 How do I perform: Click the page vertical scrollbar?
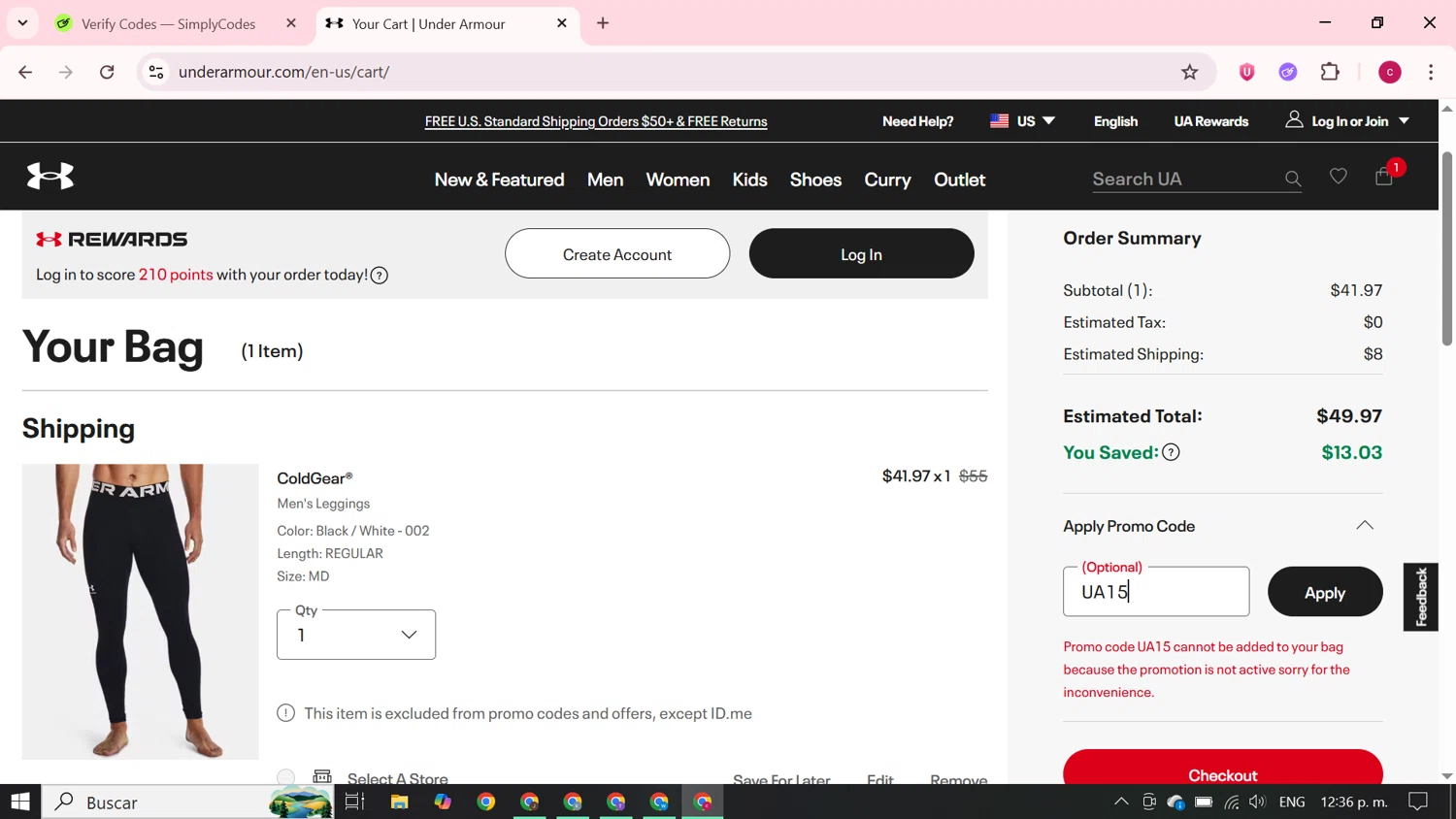[x=1447, y=248]
